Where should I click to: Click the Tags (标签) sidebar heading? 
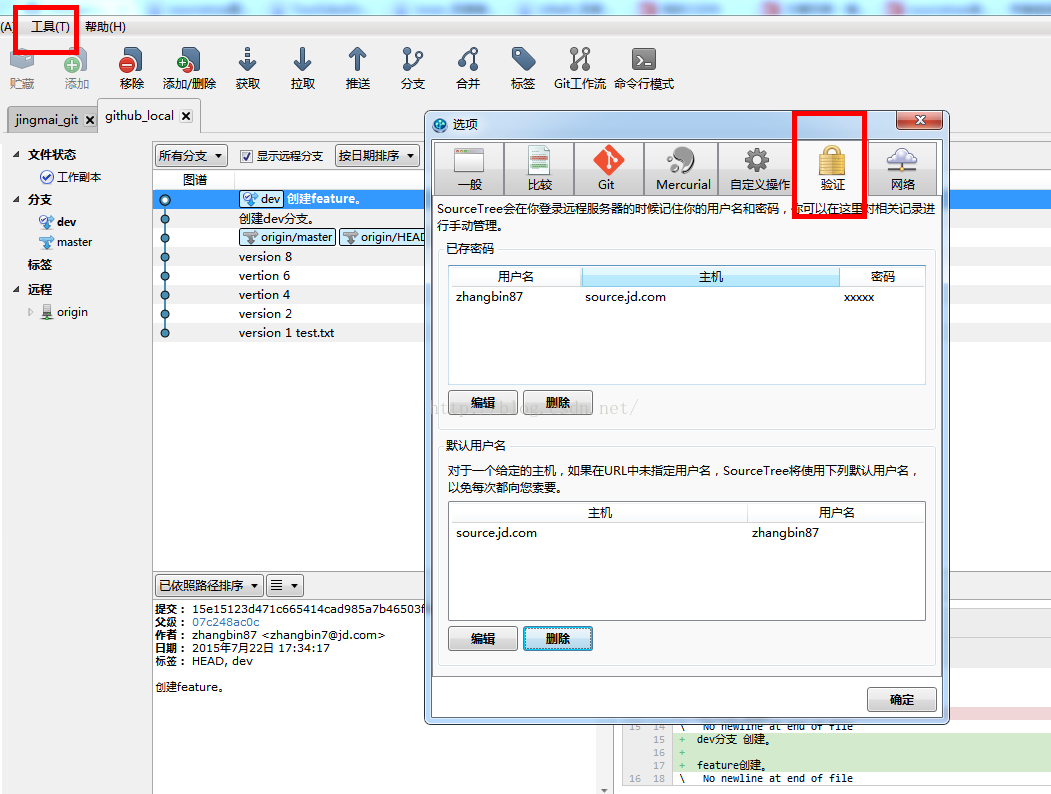(x=40, y=265)
